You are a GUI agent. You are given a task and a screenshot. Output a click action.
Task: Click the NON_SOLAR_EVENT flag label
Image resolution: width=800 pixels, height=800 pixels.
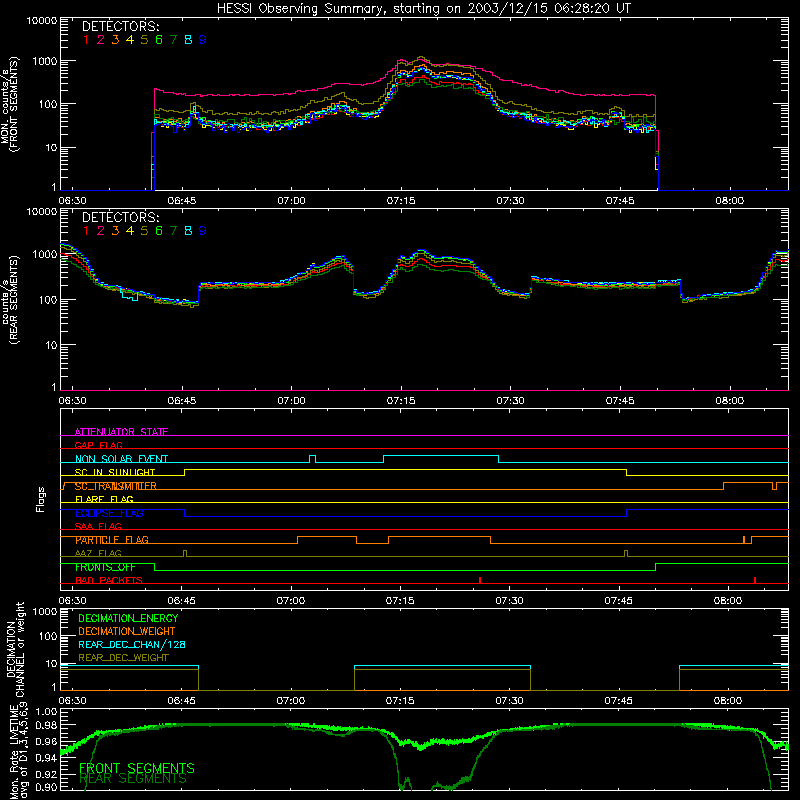coord(121,459)
